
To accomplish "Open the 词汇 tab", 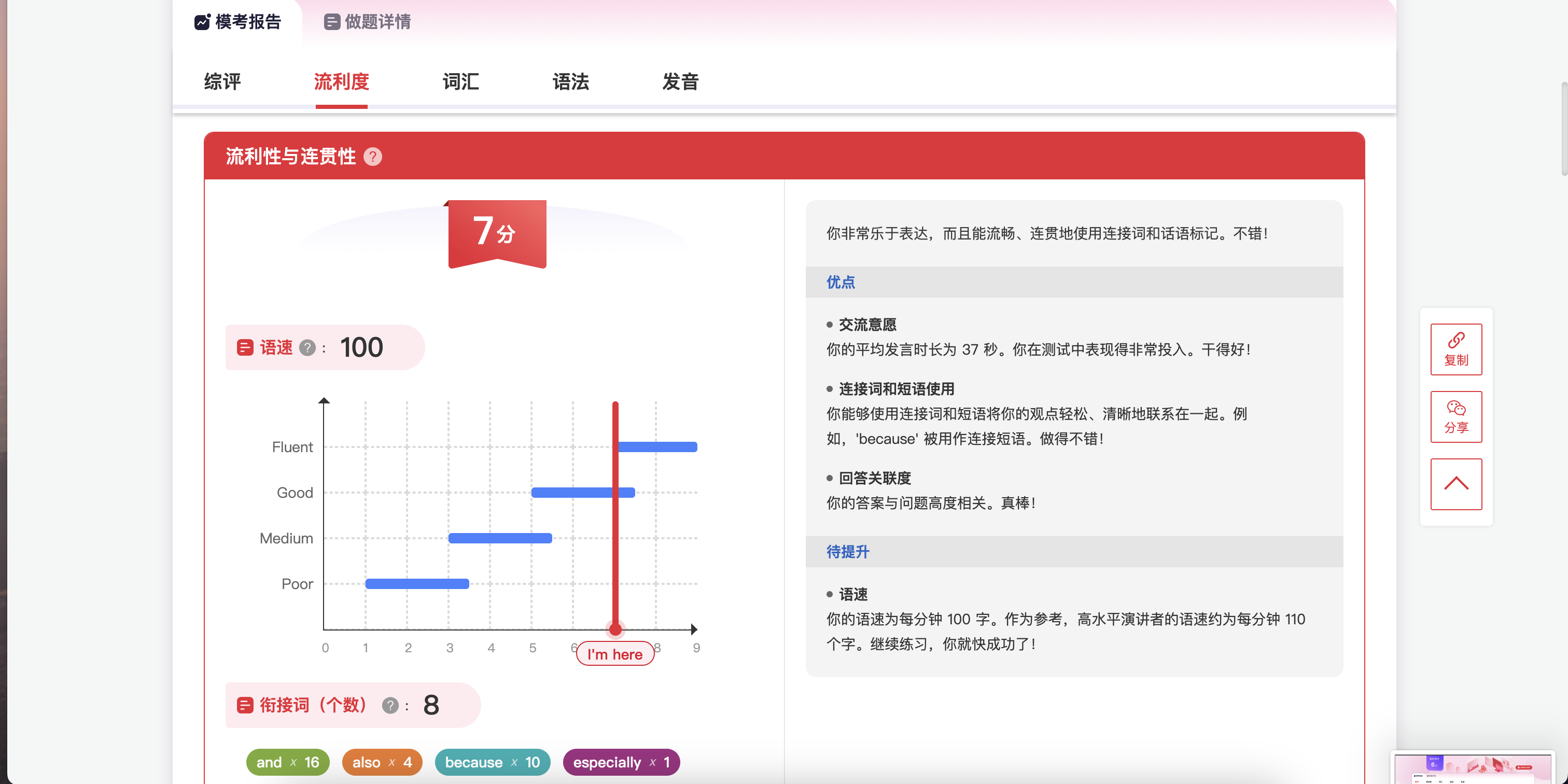I will tap(461, 81).
